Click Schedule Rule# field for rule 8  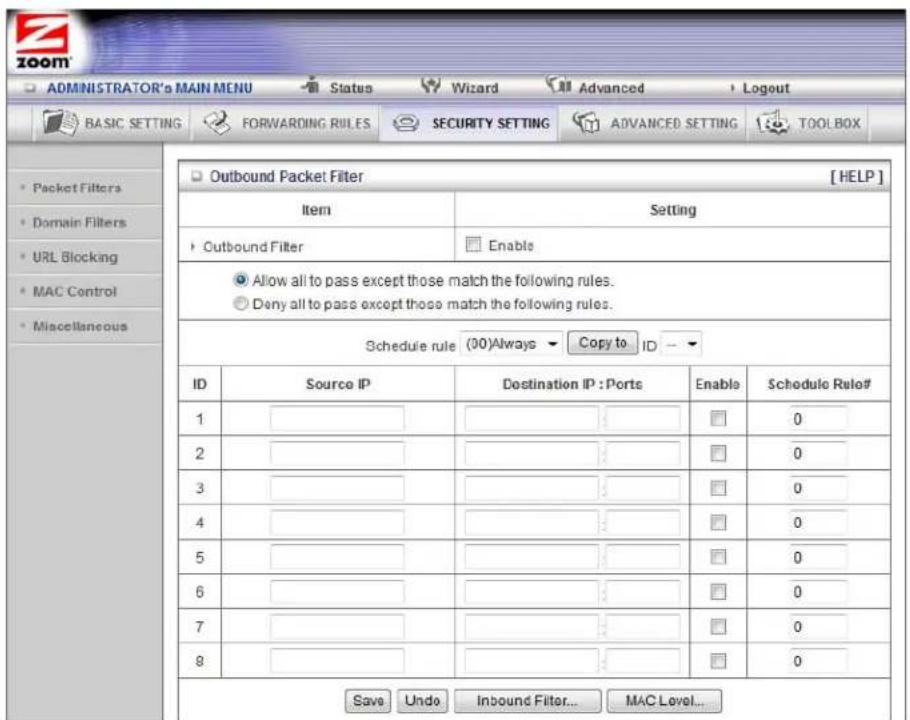(817, 661)
